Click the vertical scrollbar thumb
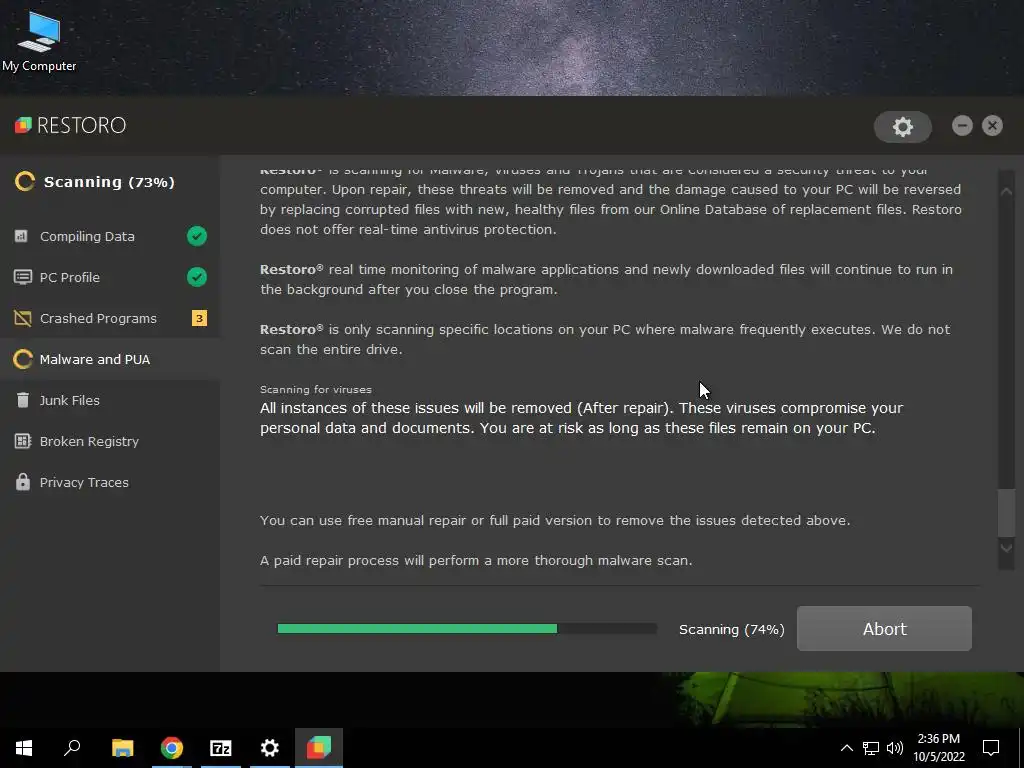The image size is (1024, 768). (x=1006, y=513)
